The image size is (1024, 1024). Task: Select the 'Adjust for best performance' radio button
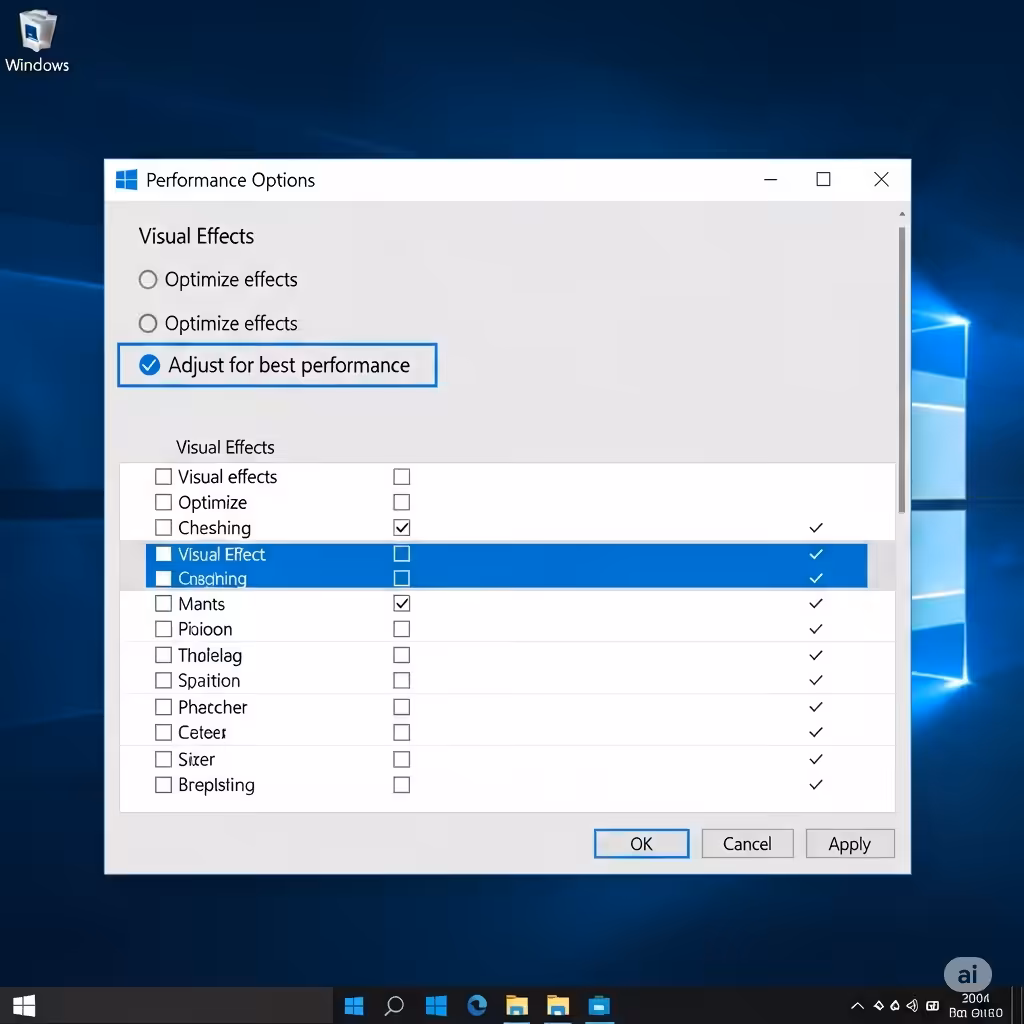[150, 365]
